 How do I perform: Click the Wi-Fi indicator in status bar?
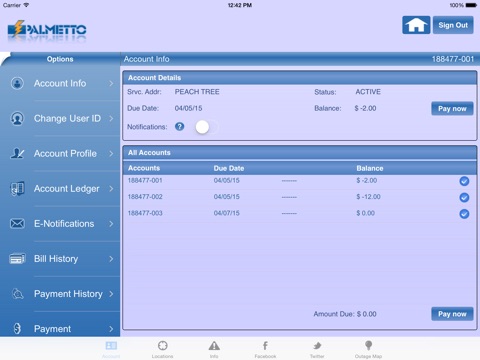click(26, 5)
